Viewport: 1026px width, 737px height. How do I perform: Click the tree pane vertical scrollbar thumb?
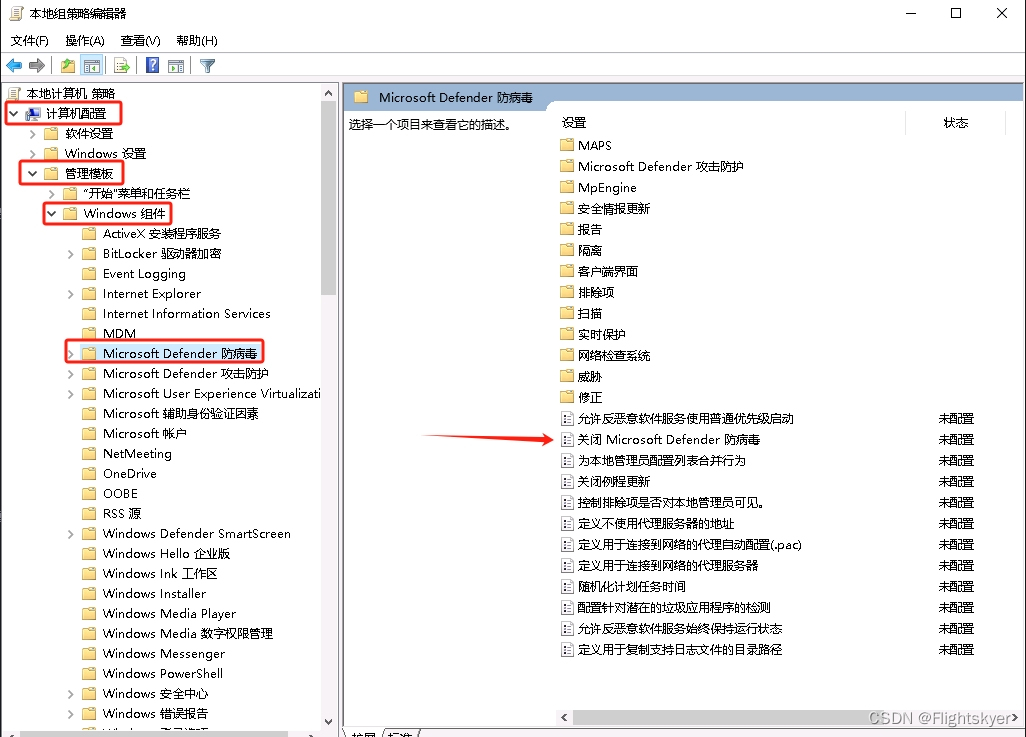(328, 198)
